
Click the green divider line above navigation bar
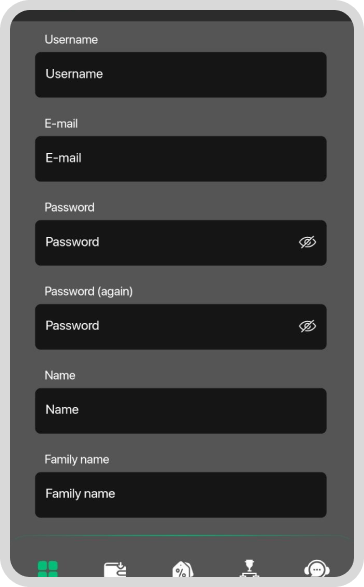coord(182,536)
